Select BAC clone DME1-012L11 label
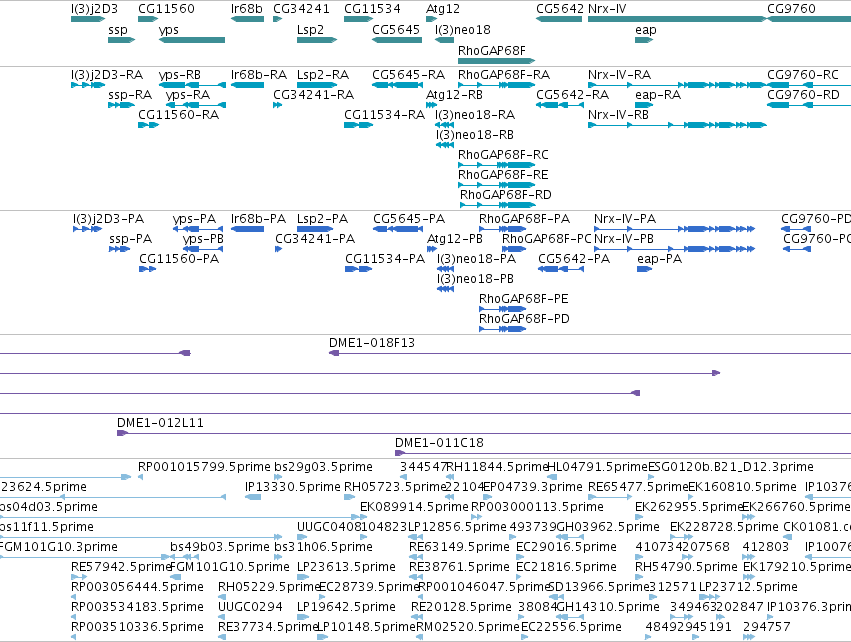851x642 pixels. (160, 423)
